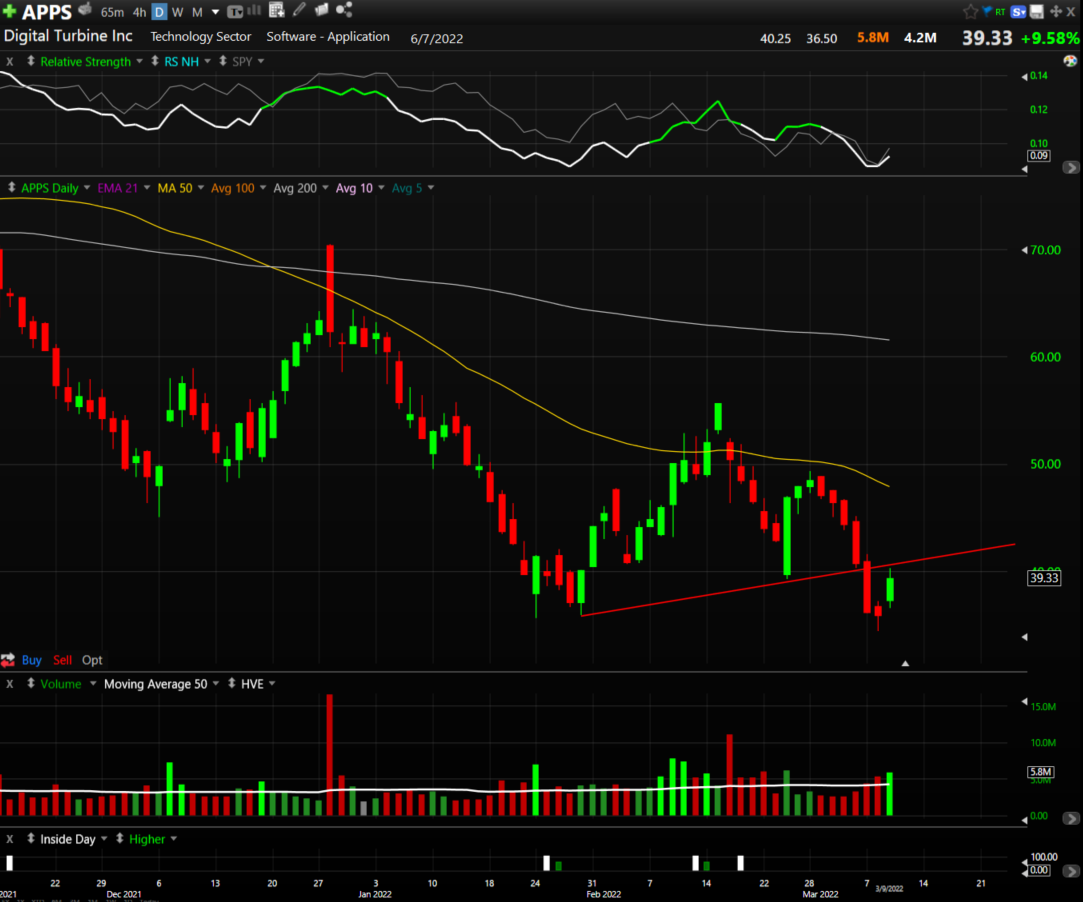Expand the MA 50 dropdown
1083x902 pixels.
[201, 188]
